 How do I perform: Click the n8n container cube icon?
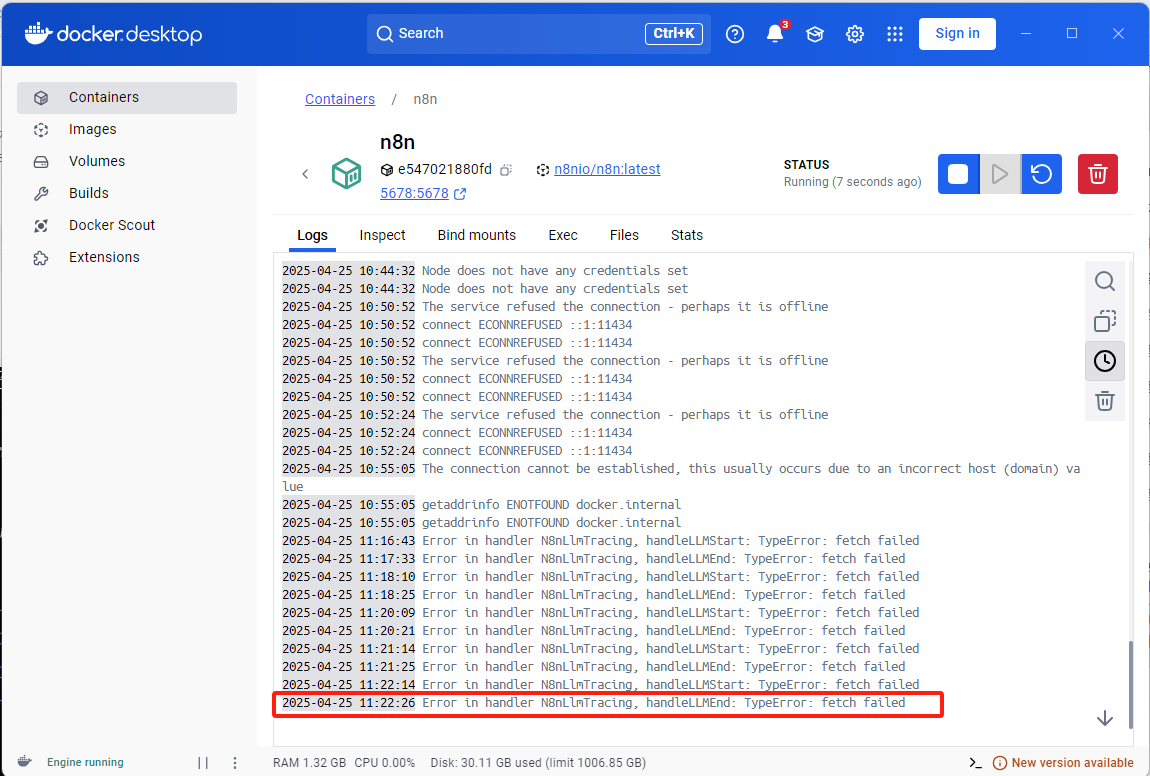(346, 174)
